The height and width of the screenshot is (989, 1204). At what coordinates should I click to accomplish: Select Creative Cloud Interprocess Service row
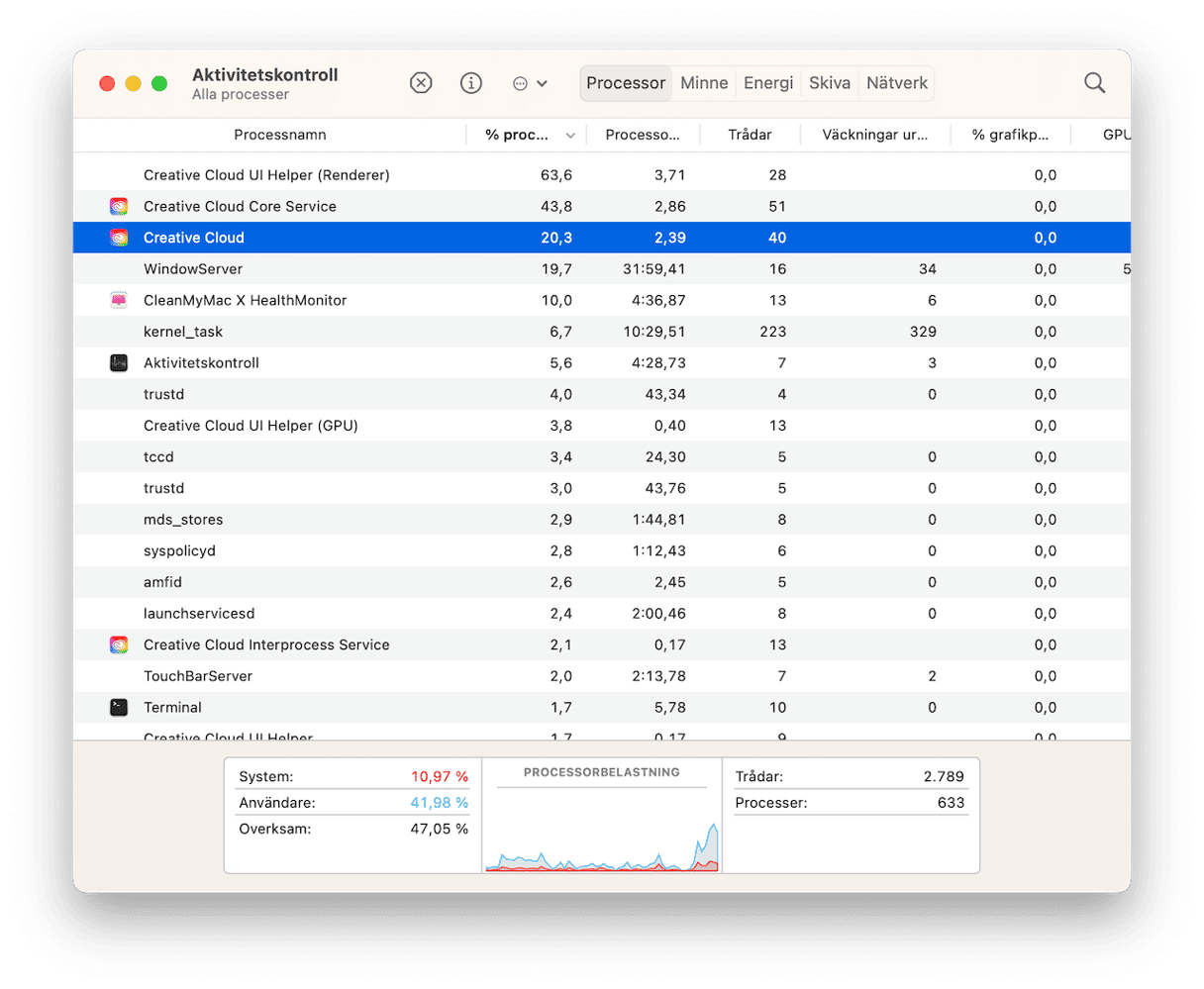click(602, 644)
